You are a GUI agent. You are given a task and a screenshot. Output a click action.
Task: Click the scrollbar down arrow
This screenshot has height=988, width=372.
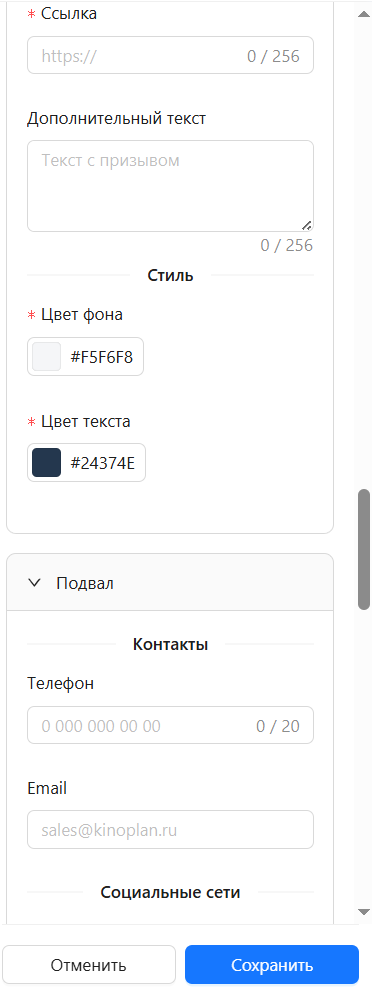364,911
